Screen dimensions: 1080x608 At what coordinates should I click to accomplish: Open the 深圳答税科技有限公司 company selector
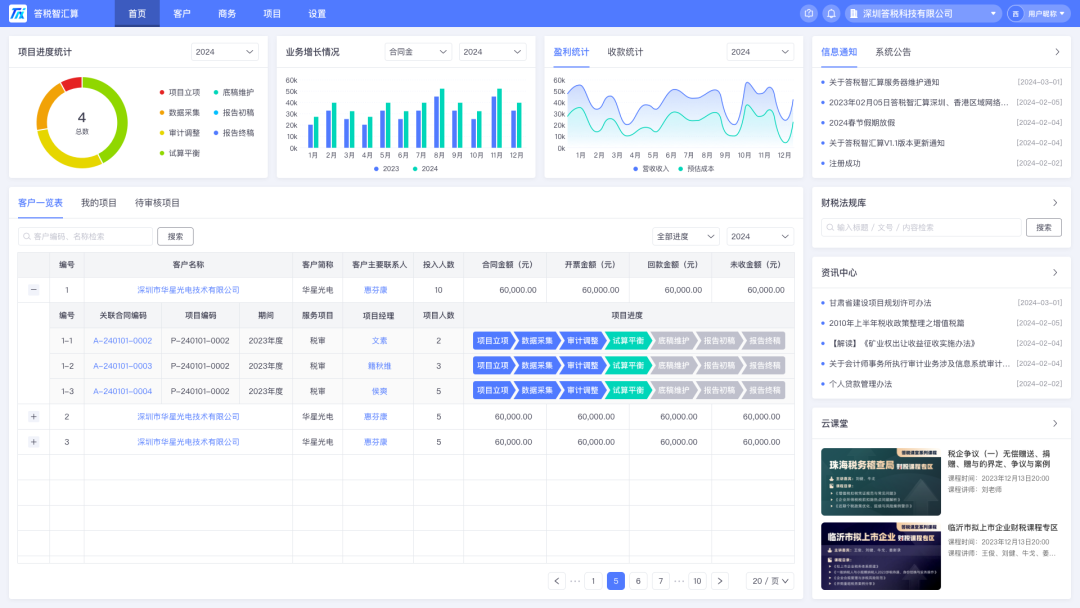click(x=923, y=13)
